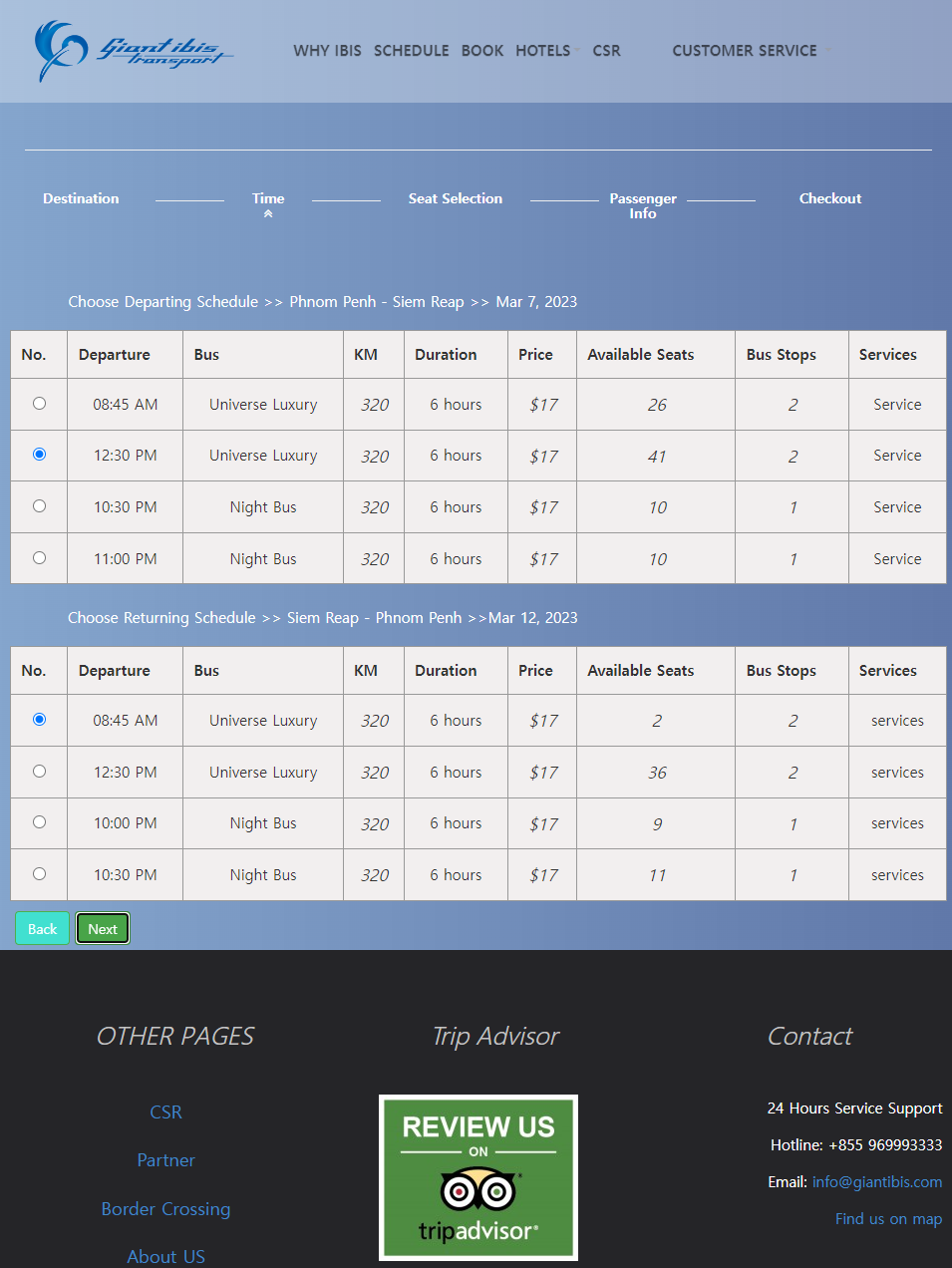This screenshot has width=952, height=1268.
Task: Click the 26 available seats cell
Action: coord(656,405)
